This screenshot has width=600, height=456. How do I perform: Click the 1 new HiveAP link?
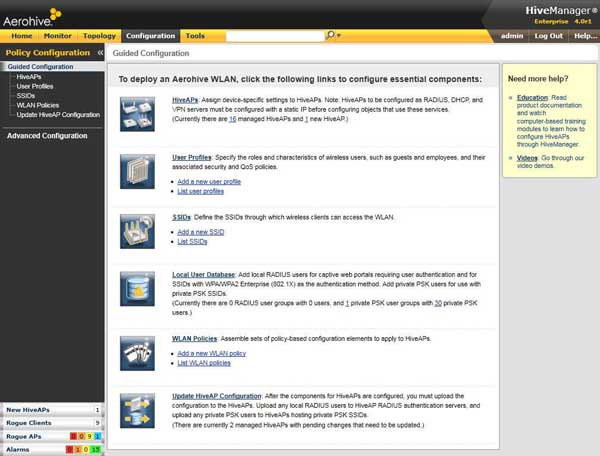pyautogui.click(x=306, y=119)
